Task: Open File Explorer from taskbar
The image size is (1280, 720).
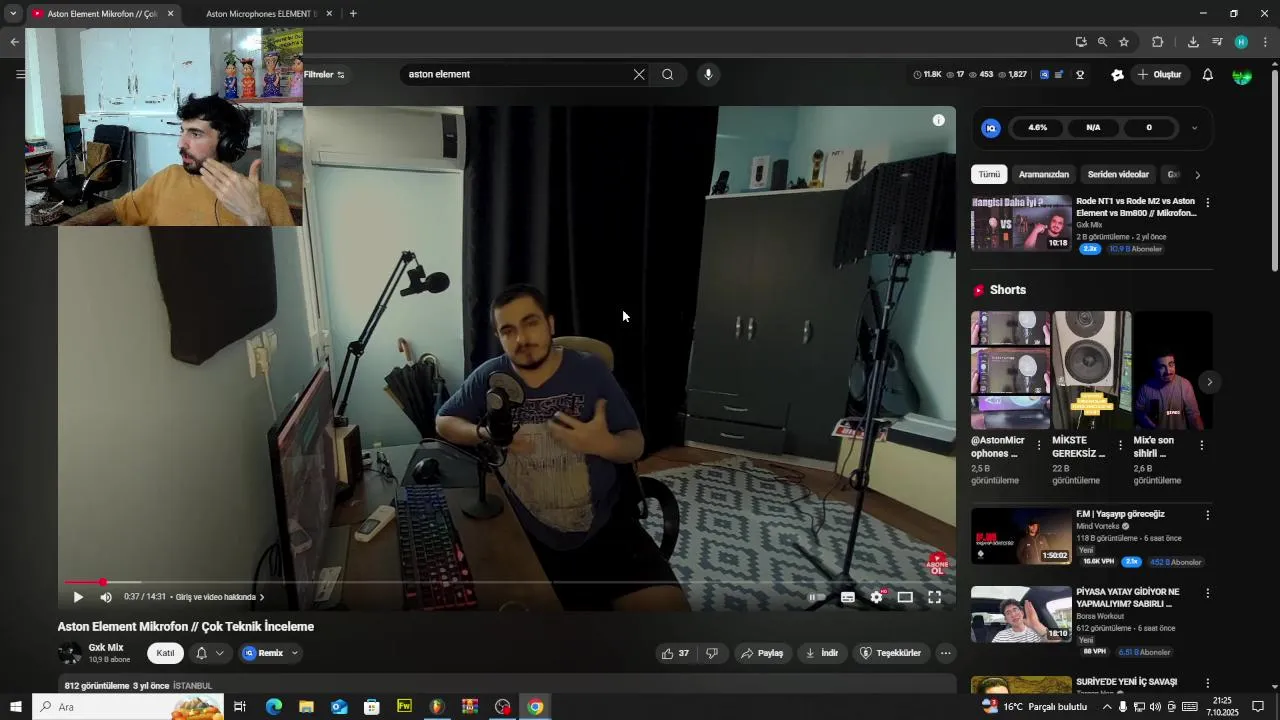Action: [306, 707]
